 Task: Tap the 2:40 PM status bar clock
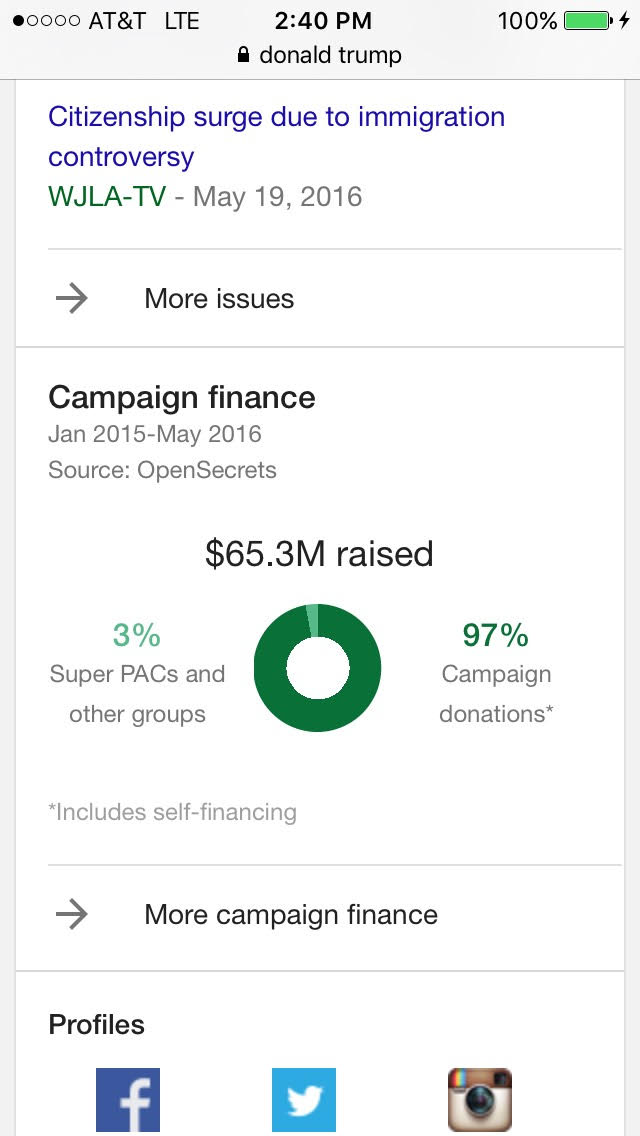click(x=322, y=20)
